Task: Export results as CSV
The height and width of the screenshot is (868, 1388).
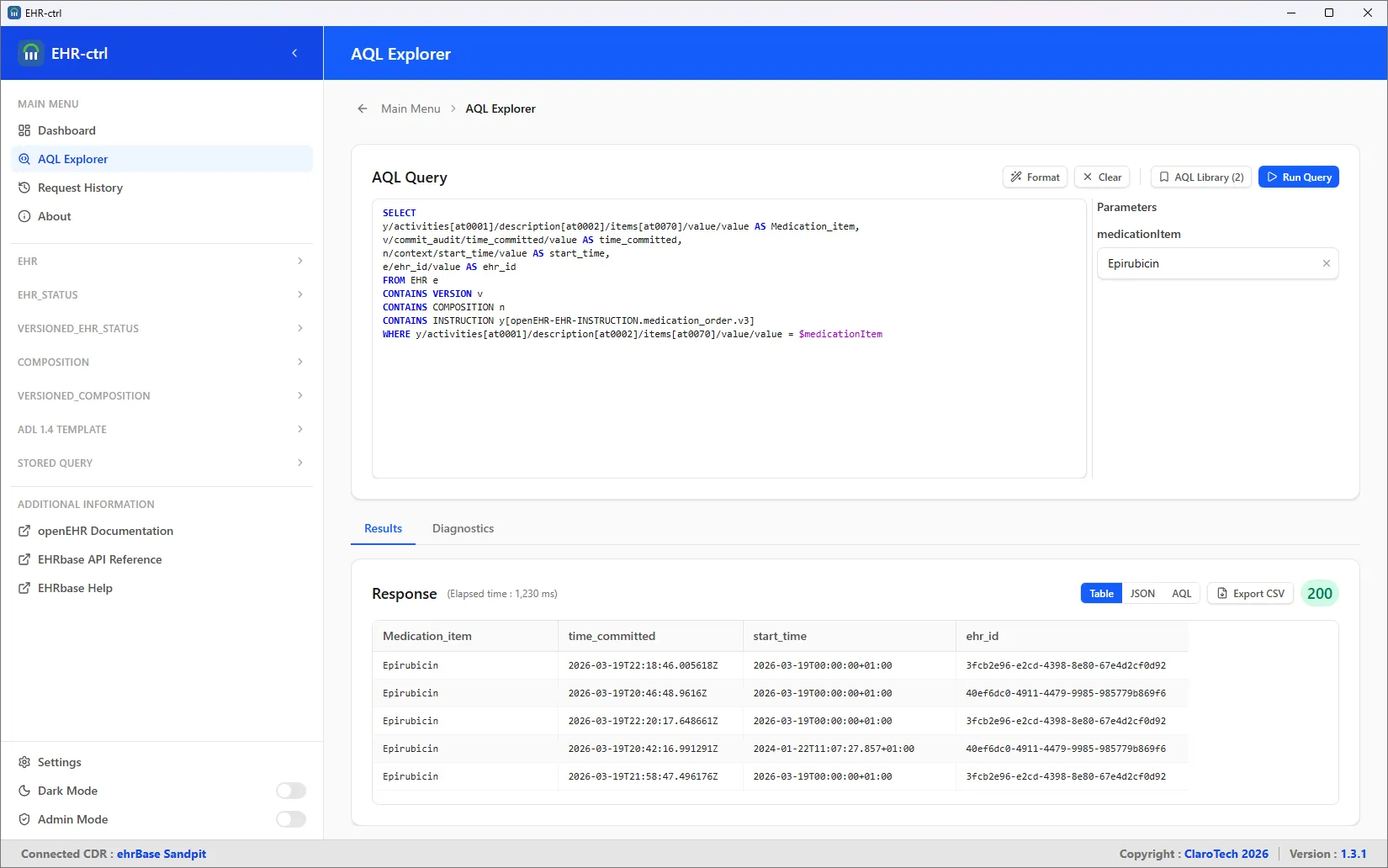Action: pyautogui.click(x=1251, y=593)
